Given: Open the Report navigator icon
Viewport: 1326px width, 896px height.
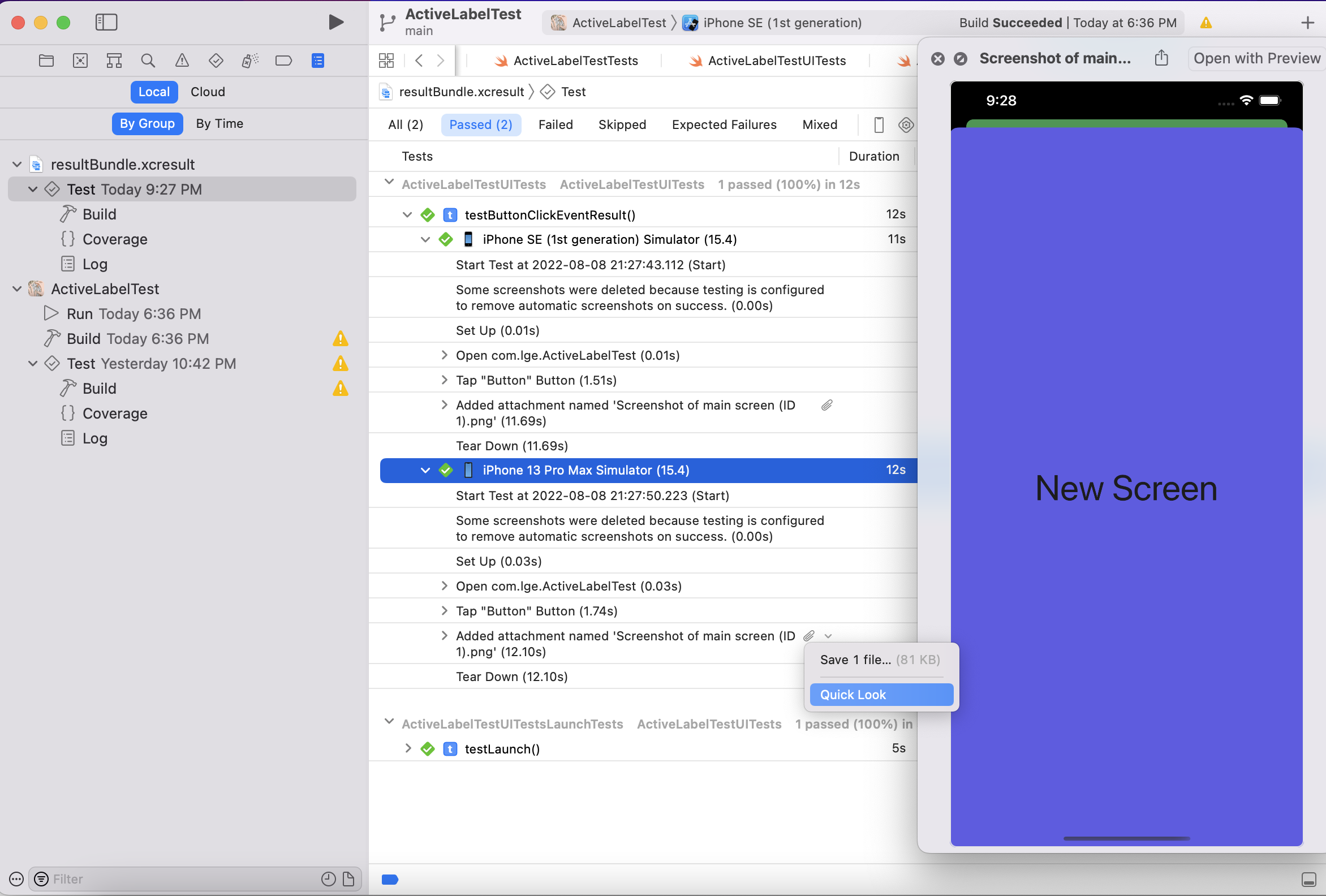Looking at the screenshot, I should tap(318, 61).
